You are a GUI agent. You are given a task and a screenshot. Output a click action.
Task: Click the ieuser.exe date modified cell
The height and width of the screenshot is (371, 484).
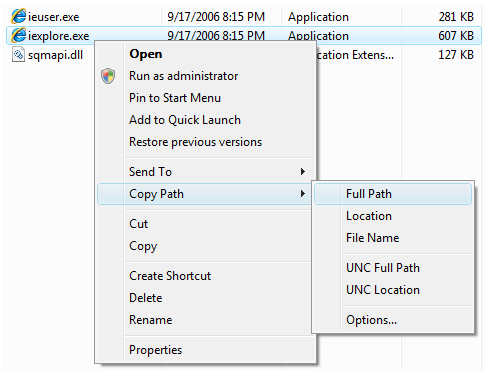[216, 17]
